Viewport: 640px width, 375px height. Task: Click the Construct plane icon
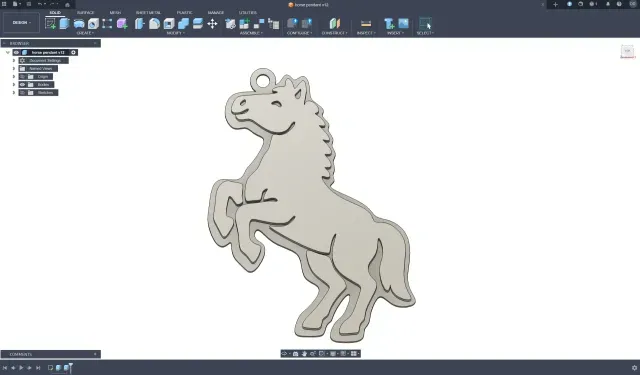click(x=334, y=23)
